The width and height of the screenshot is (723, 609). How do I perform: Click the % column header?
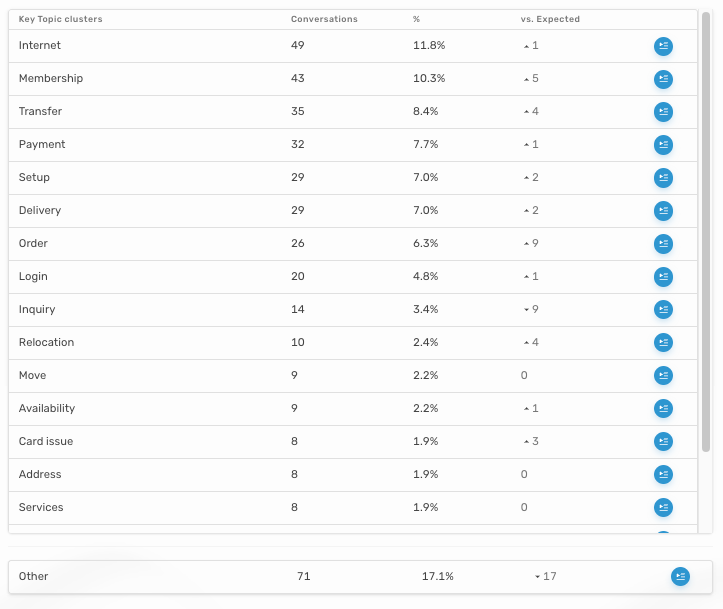416,20
